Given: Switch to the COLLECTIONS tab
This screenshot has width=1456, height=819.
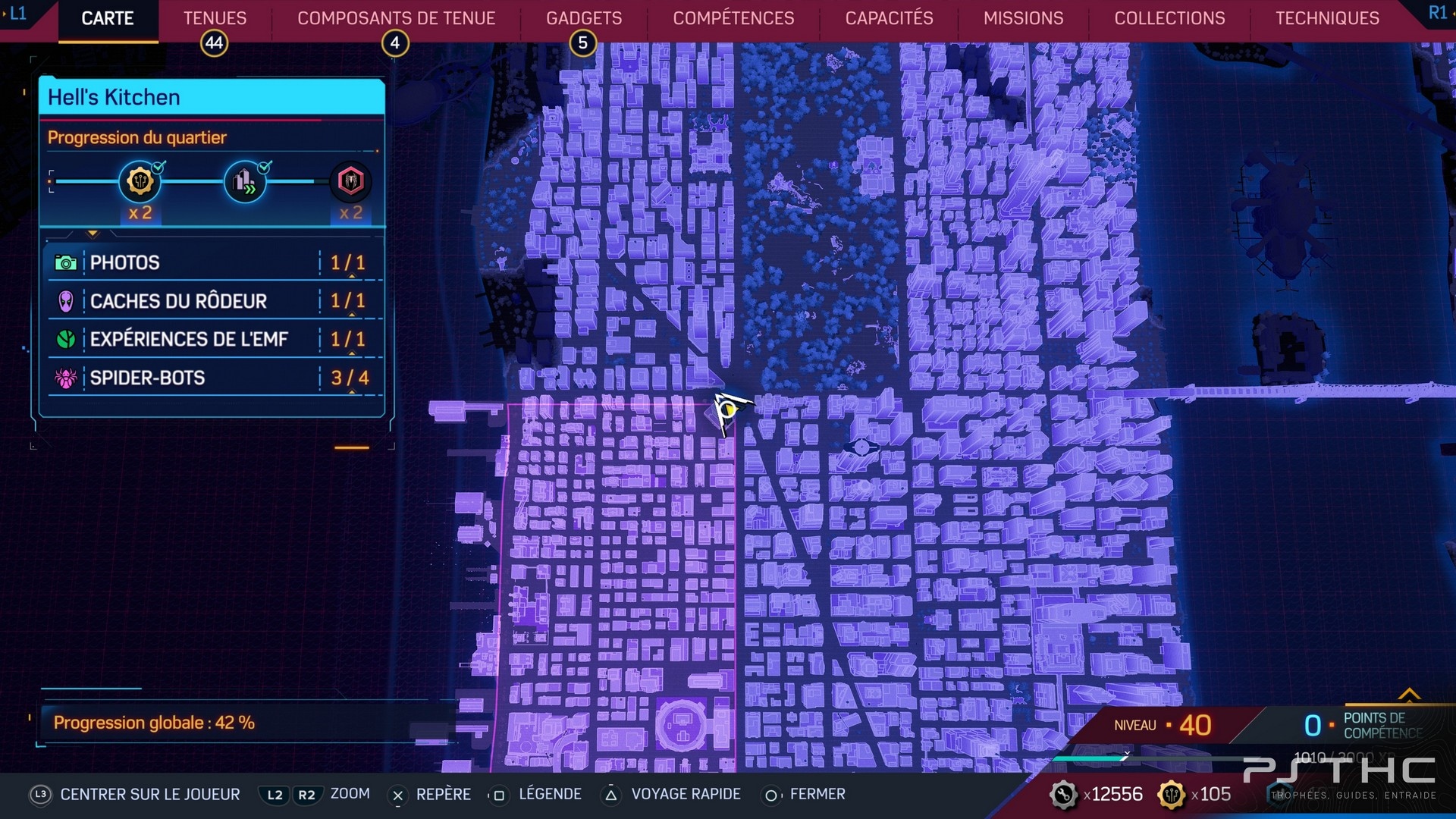Looking at the screenshot, I should pos(1169,18).
